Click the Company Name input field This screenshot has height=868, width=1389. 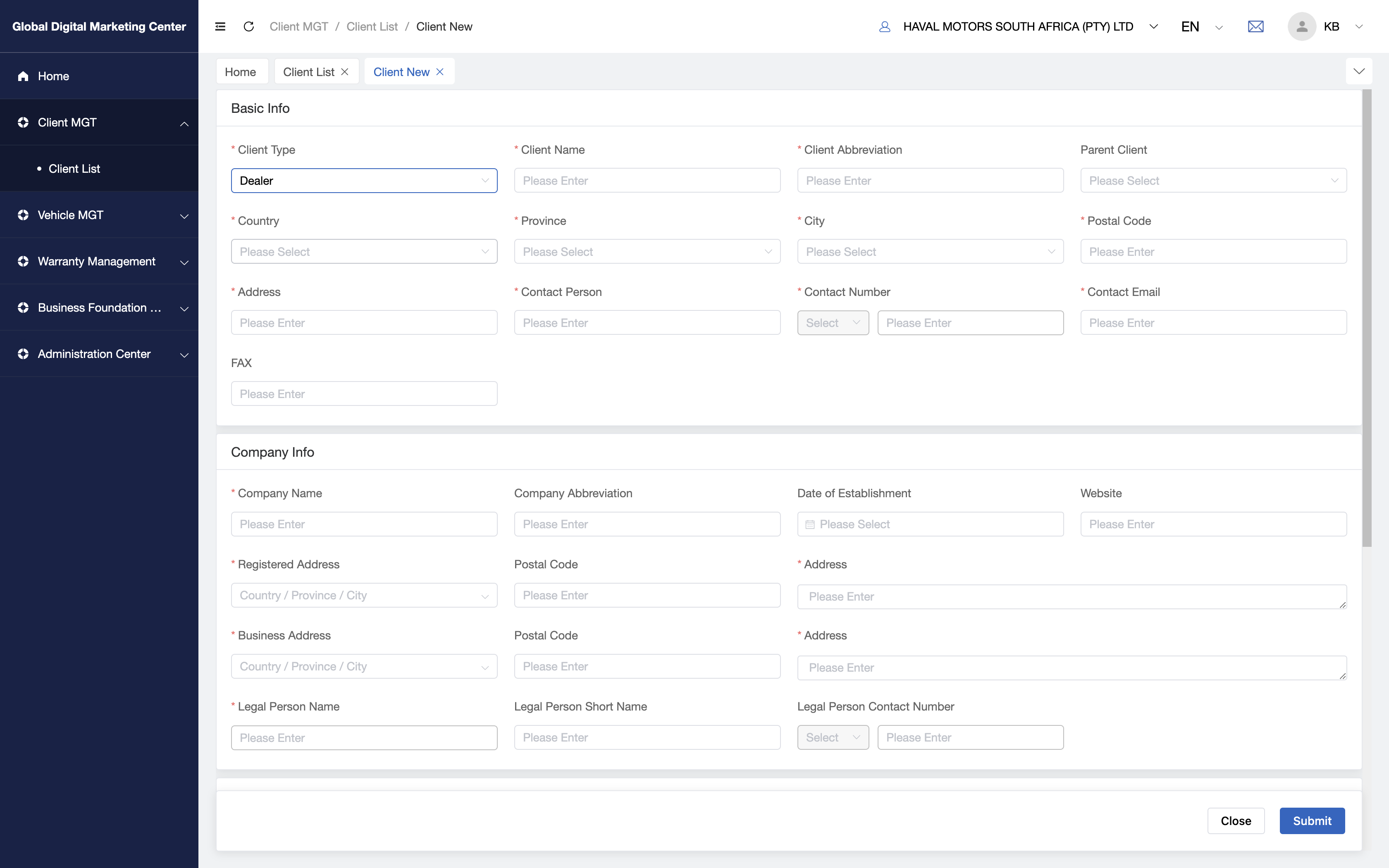[x=364, y=524]
